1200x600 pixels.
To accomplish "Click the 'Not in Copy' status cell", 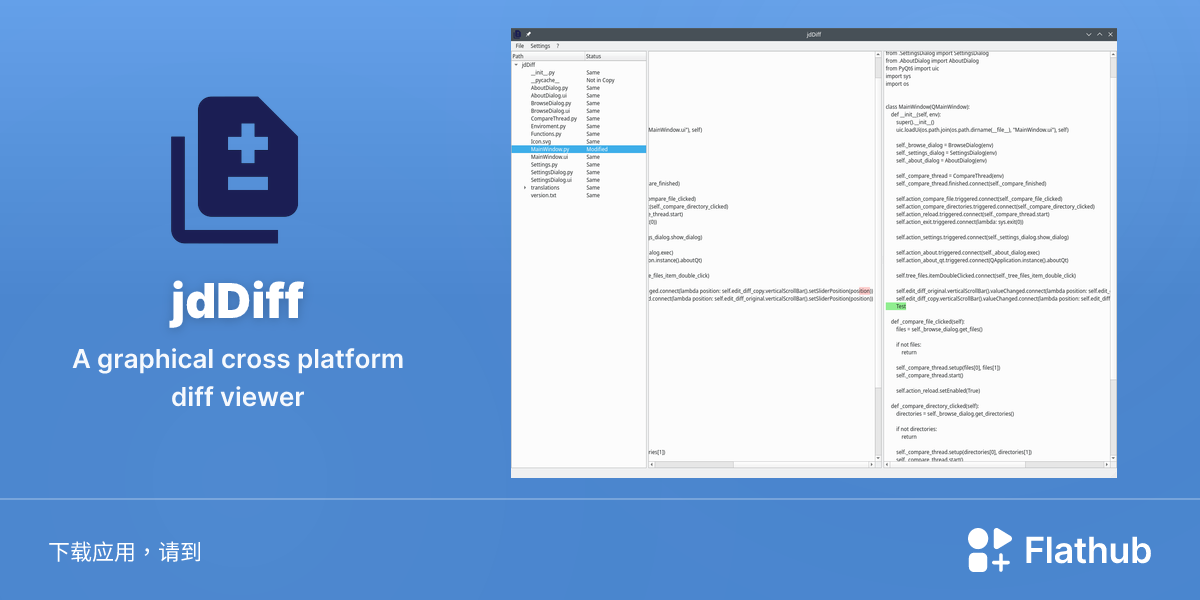I will [600, 80].
